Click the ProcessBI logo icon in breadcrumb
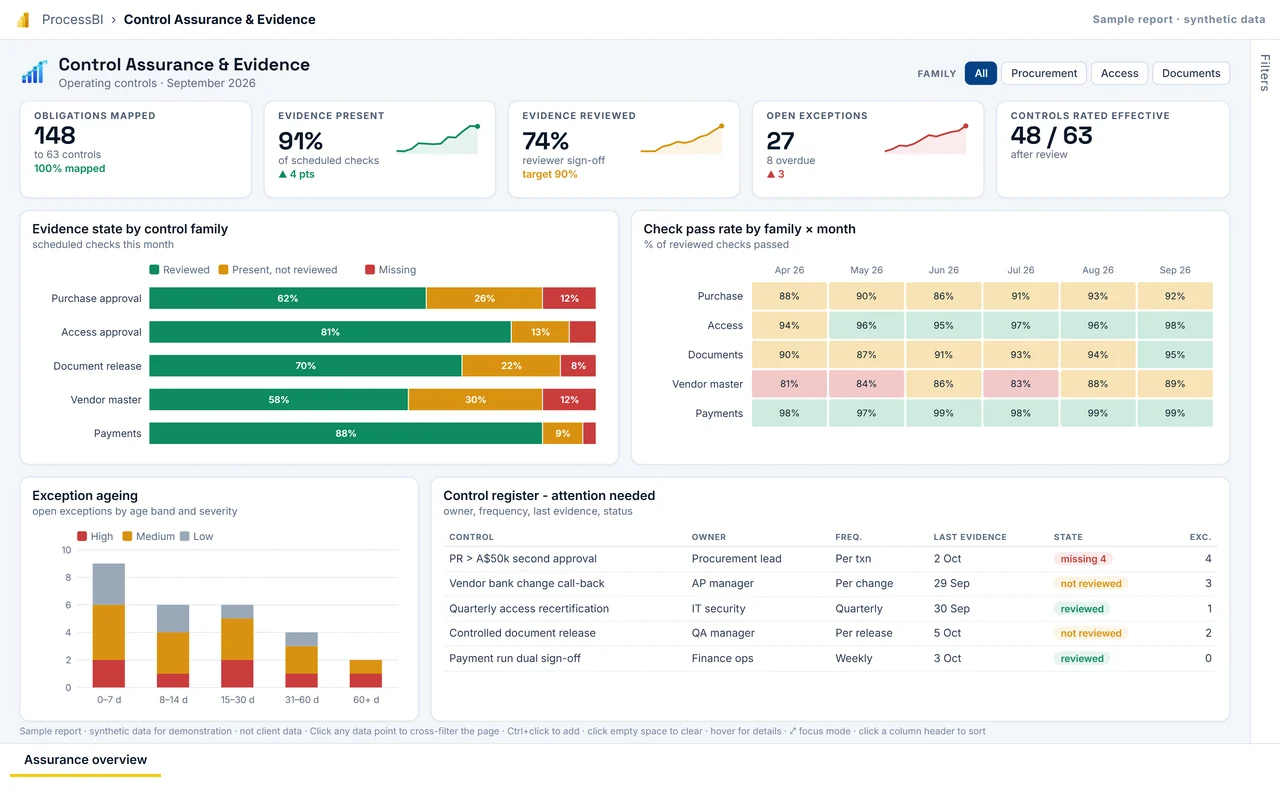Viewport: 1280px width, 800px height. (23, 20)
